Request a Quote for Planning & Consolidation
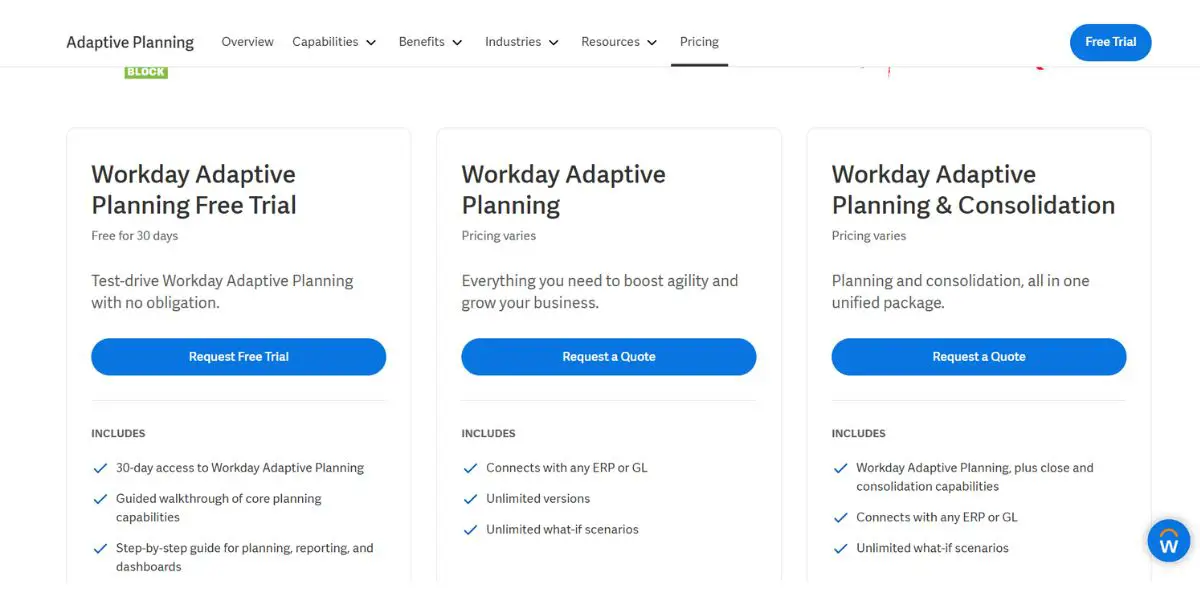The width and height of the screenshot is (1200, 600). 978,357
